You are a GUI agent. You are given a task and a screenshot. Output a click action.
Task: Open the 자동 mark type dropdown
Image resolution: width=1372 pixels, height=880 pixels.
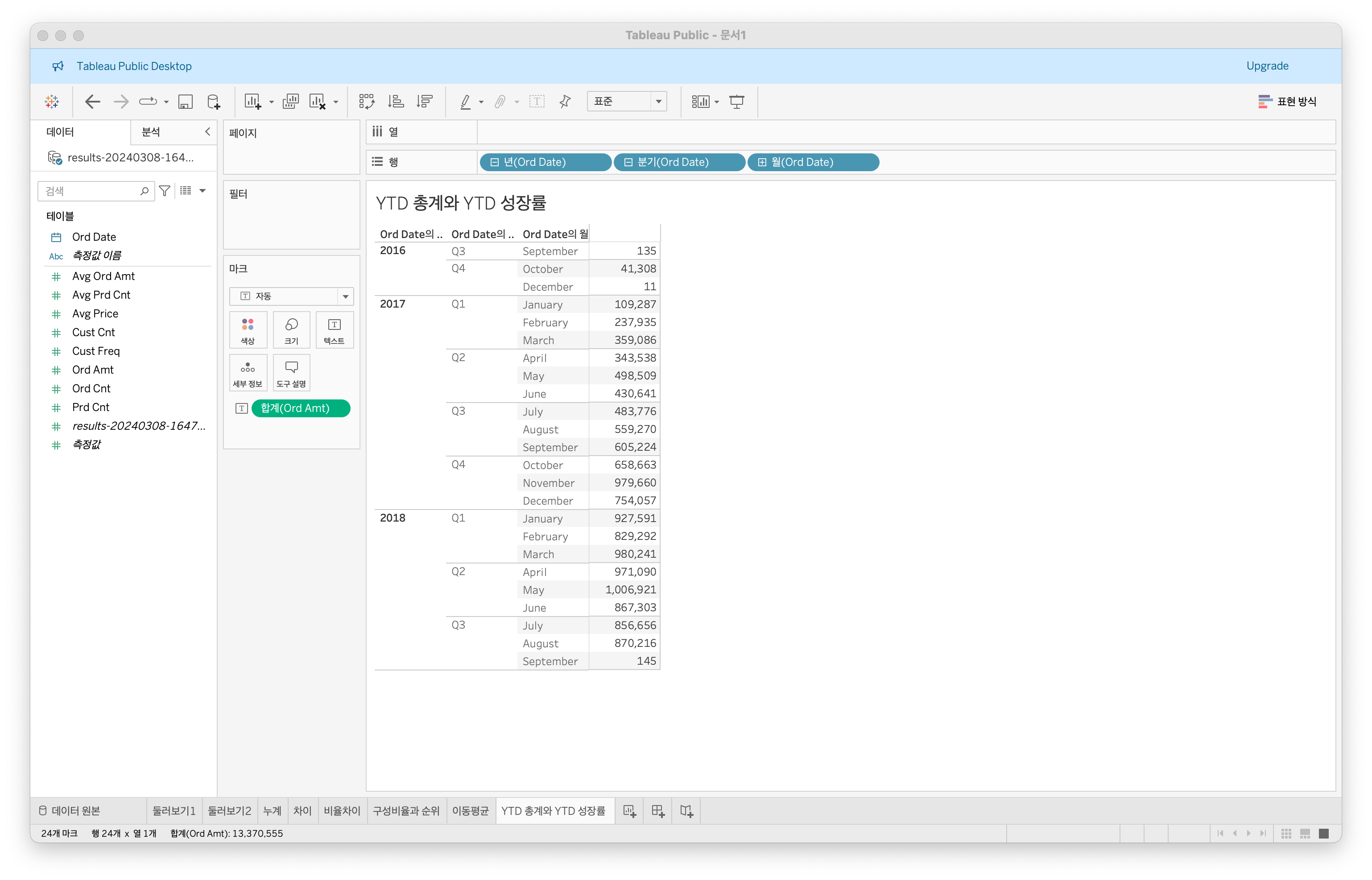(345, 296)
